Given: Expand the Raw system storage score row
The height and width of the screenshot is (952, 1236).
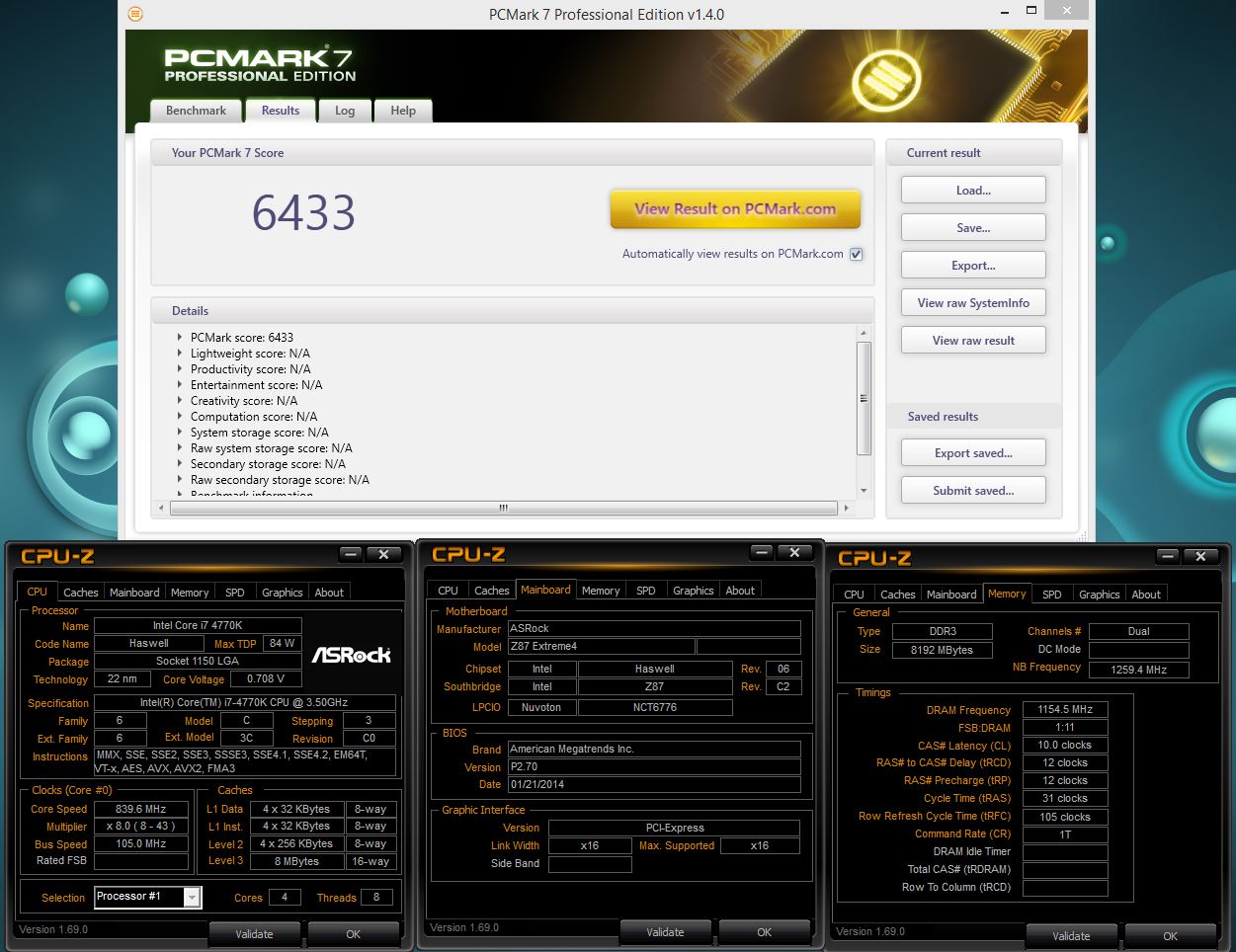Looking at the screenshot, I should pos(179,448).
